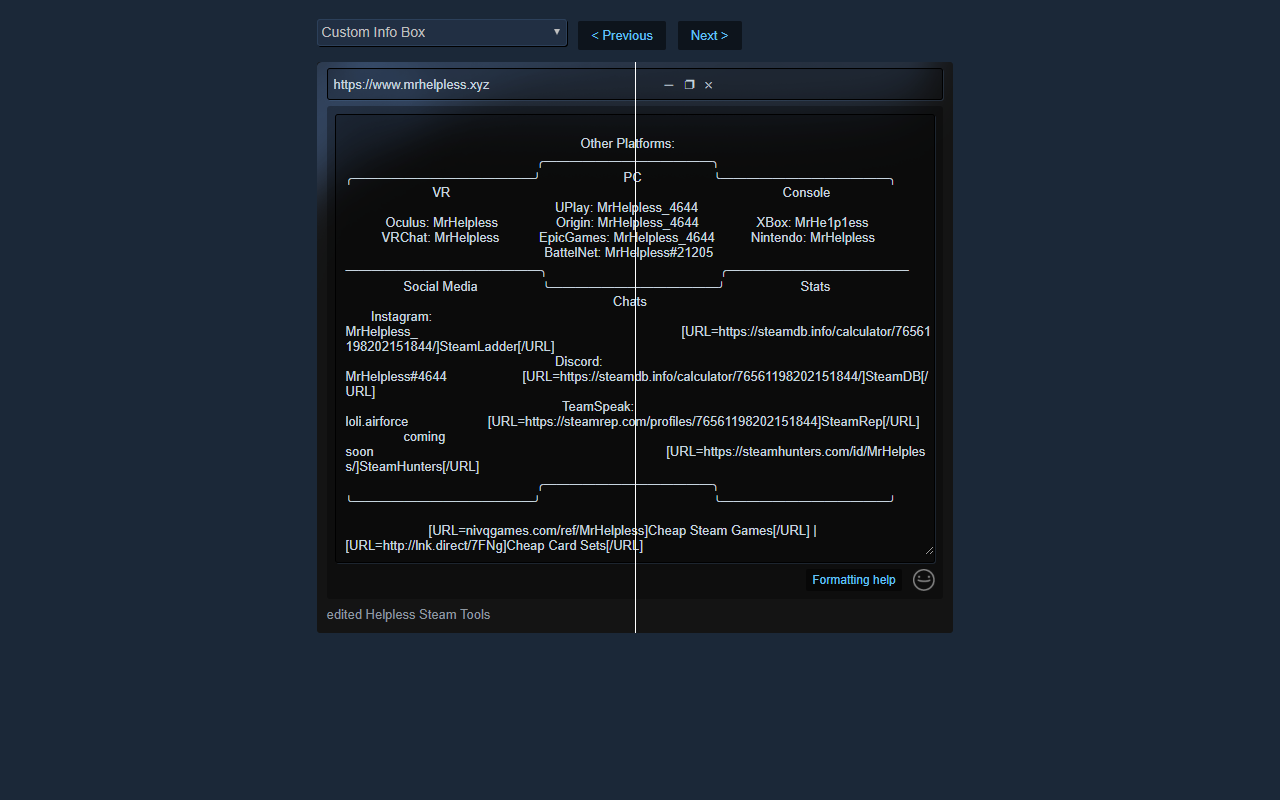1280x800 pixels.
Task: Click the 'Discord:' label text
Action: pos(579,362)
